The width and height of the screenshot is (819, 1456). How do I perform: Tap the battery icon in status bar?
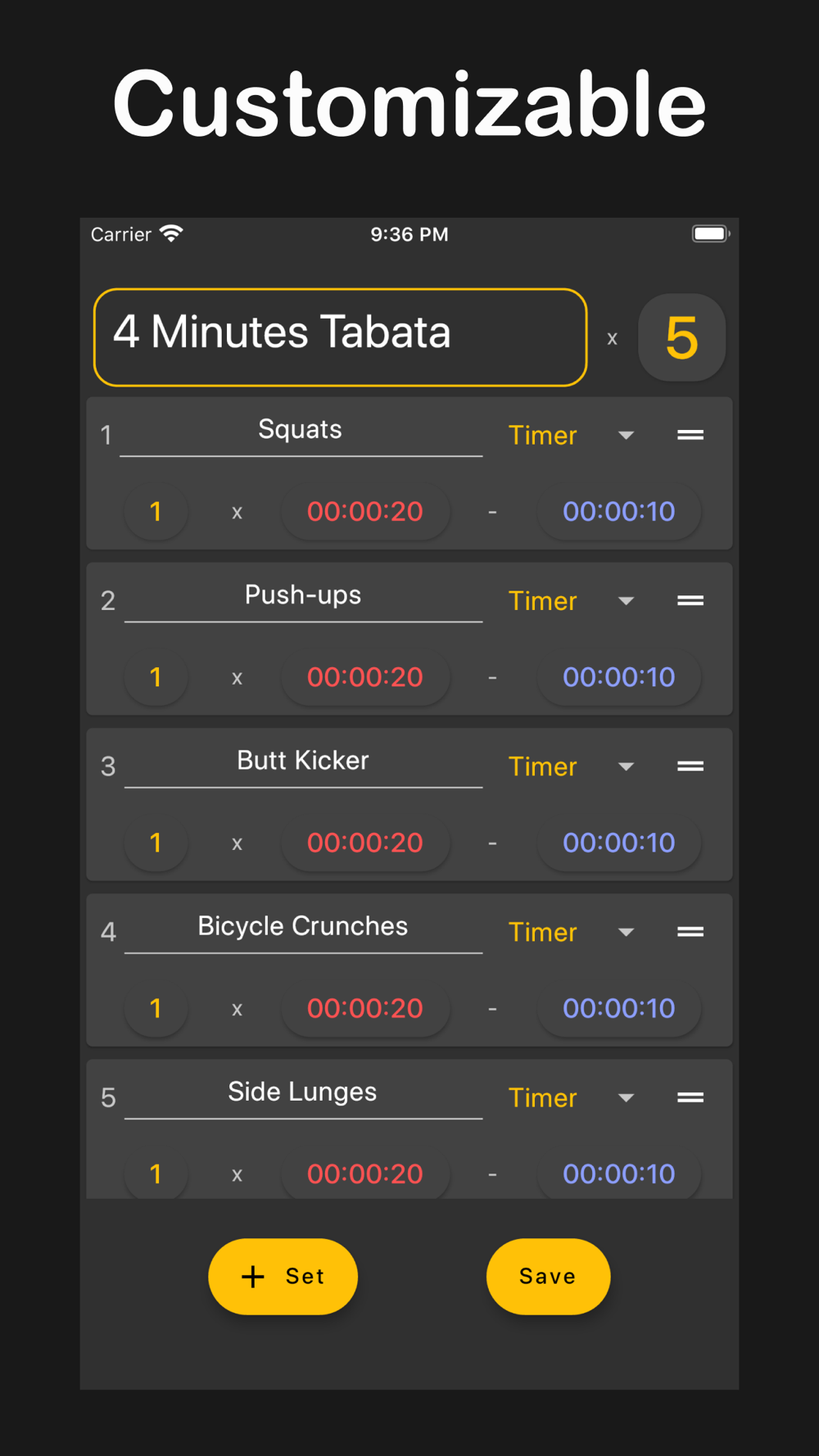pos(710,234)
